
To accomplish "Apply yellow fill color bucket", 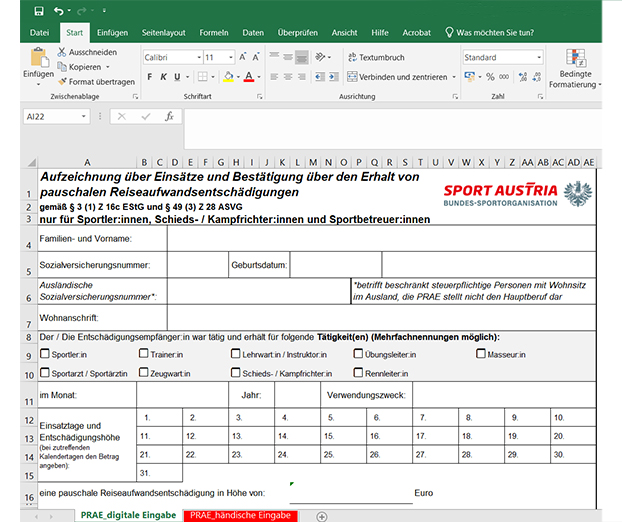I will [x=228, y=77].
